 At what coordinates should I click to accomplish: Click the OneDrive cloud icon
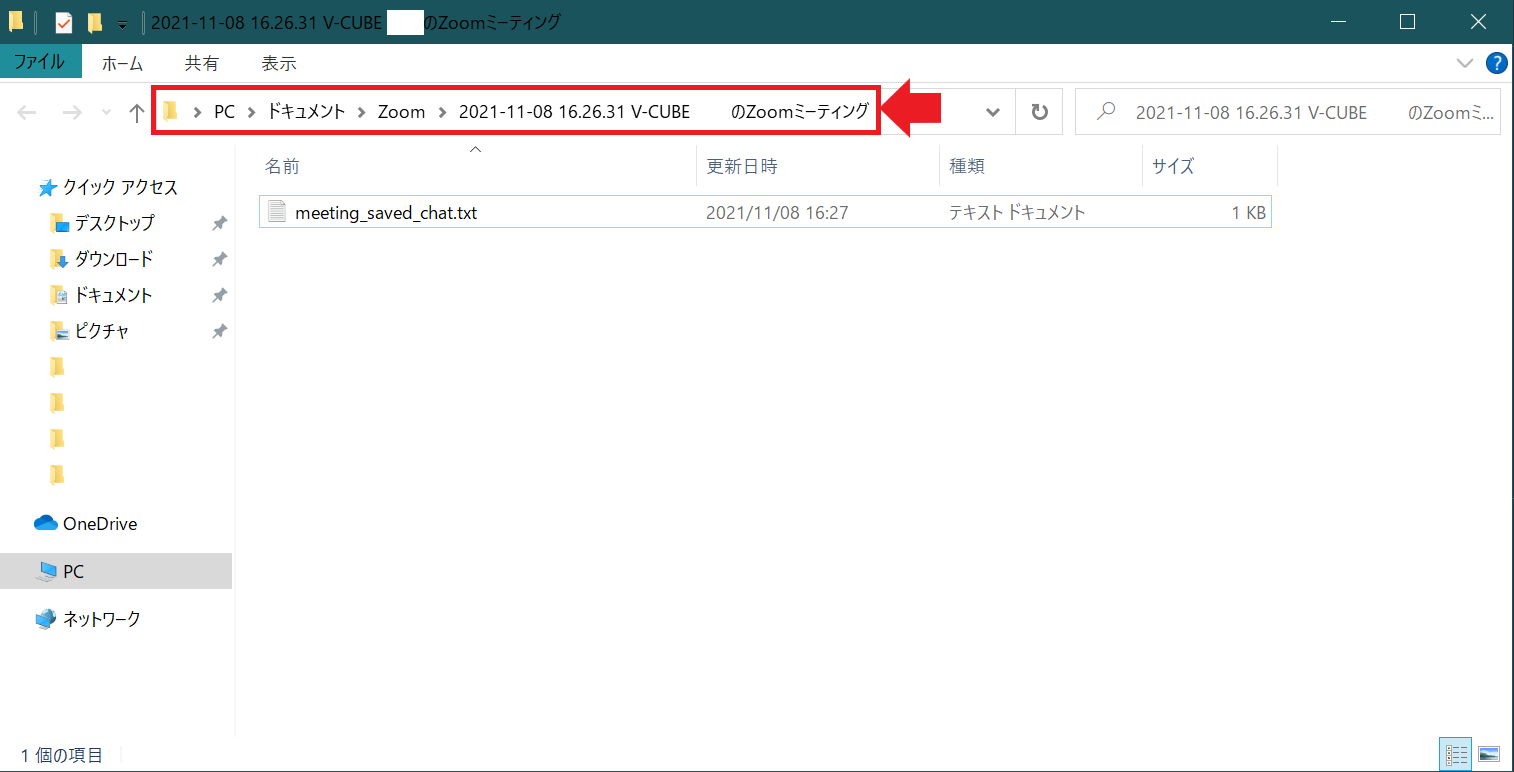(x=46, y=523)
